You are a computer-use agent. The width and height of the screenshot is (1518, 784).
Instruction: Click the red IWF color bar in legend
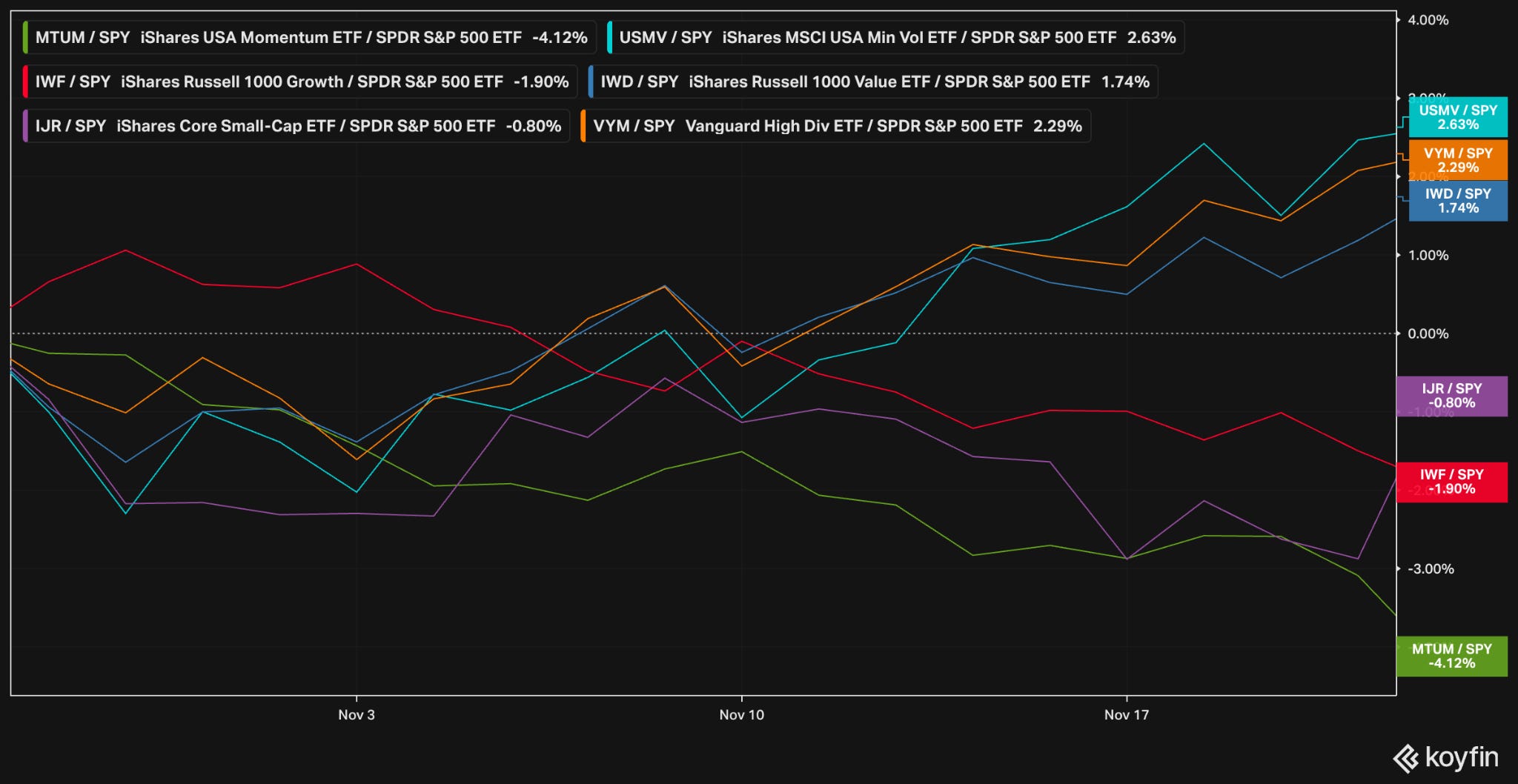click(26, 82)
